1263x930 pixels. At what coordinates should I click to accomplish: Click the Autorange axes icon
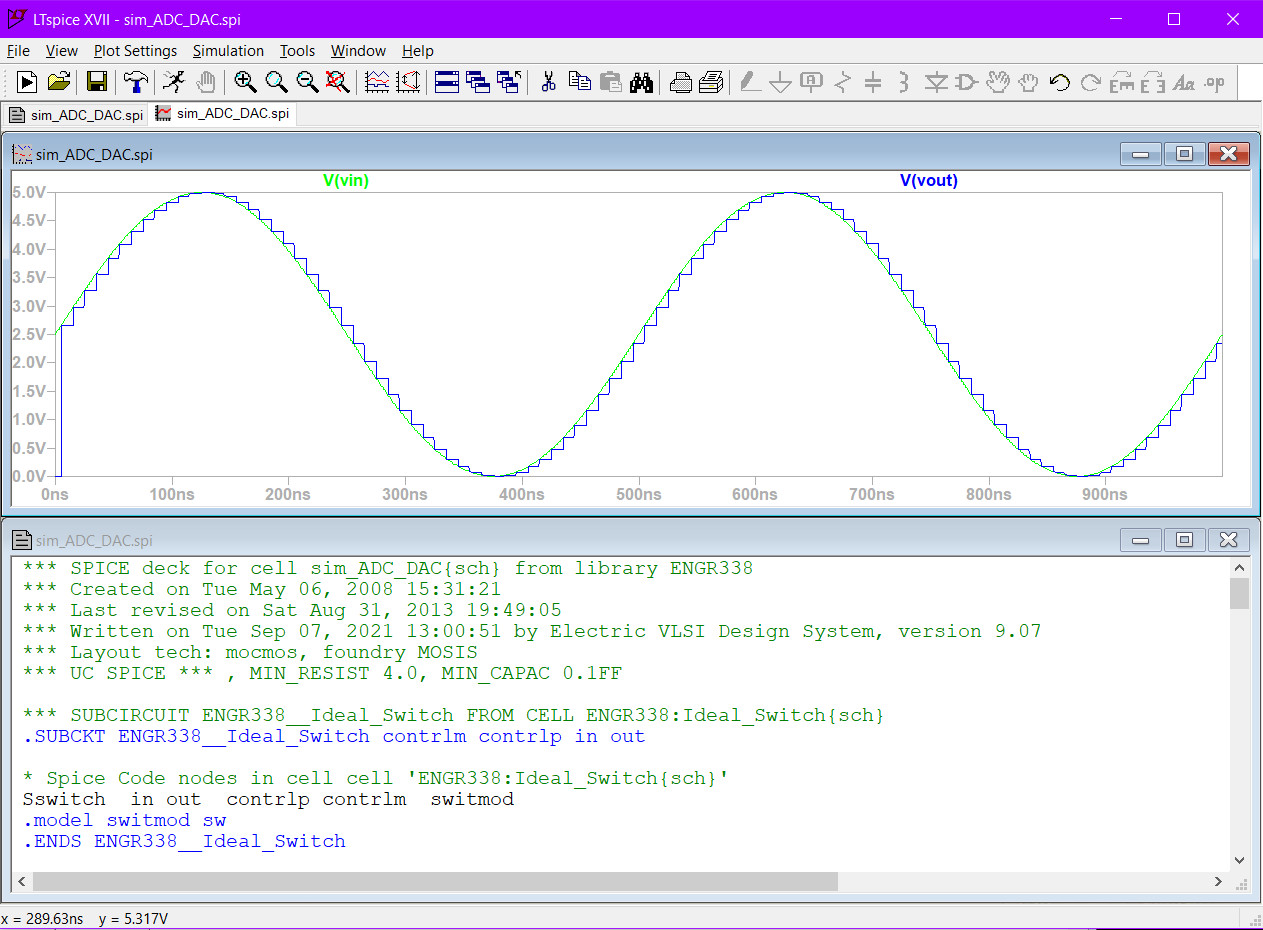408,83
